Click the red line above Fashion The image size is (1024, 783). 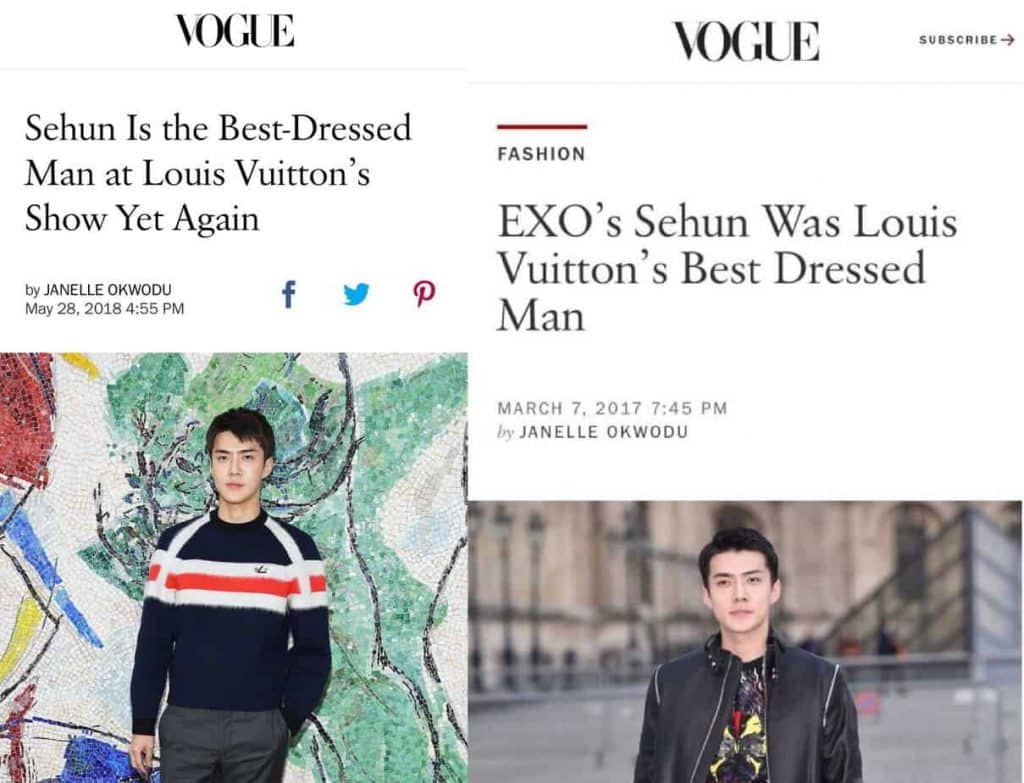point(542,127)
